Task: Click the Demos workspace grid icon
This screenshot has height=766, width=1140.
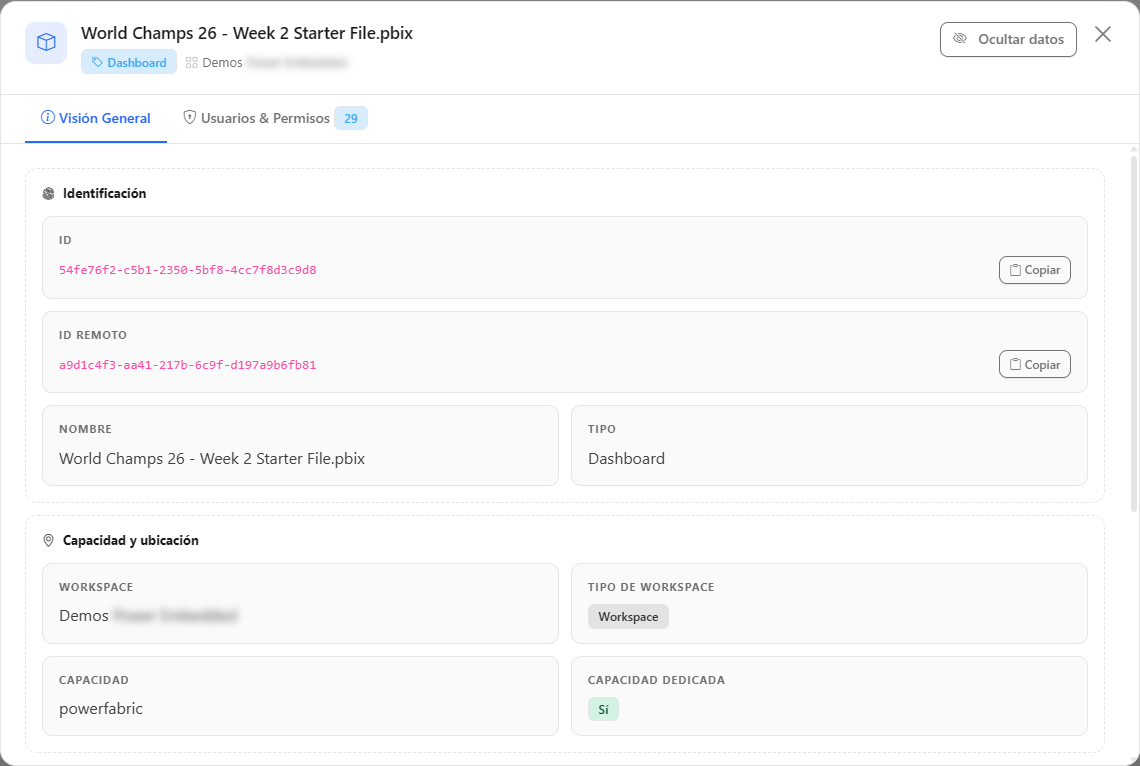Action: [192, 63]
